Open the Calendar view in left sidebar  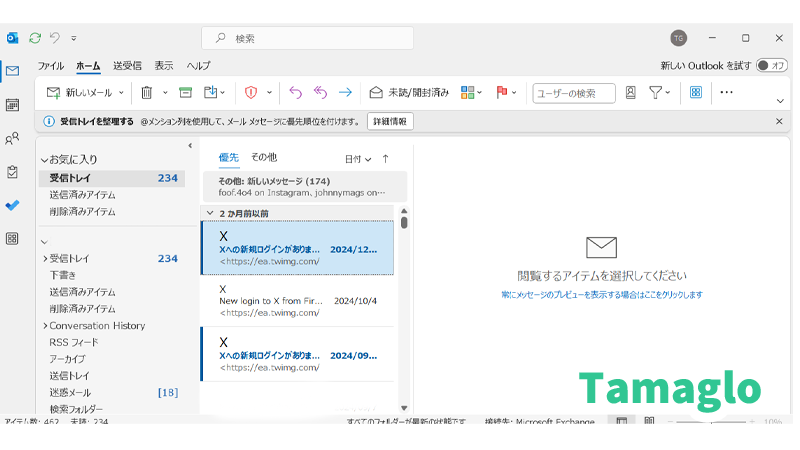tap(12, 105)
